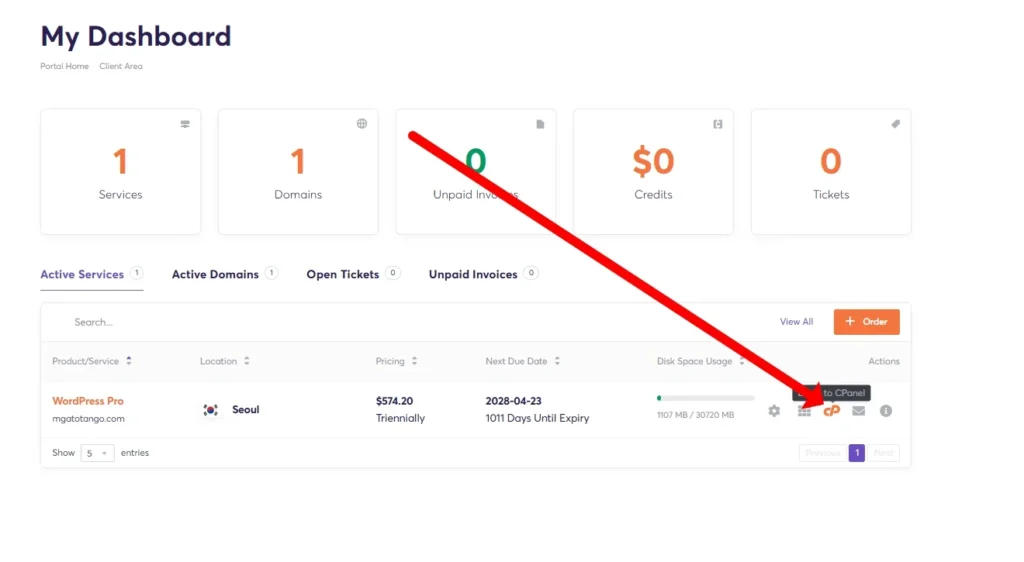1024x562 pixels.
Task: Log in to cPanel via orange icon
Action: 831,411
